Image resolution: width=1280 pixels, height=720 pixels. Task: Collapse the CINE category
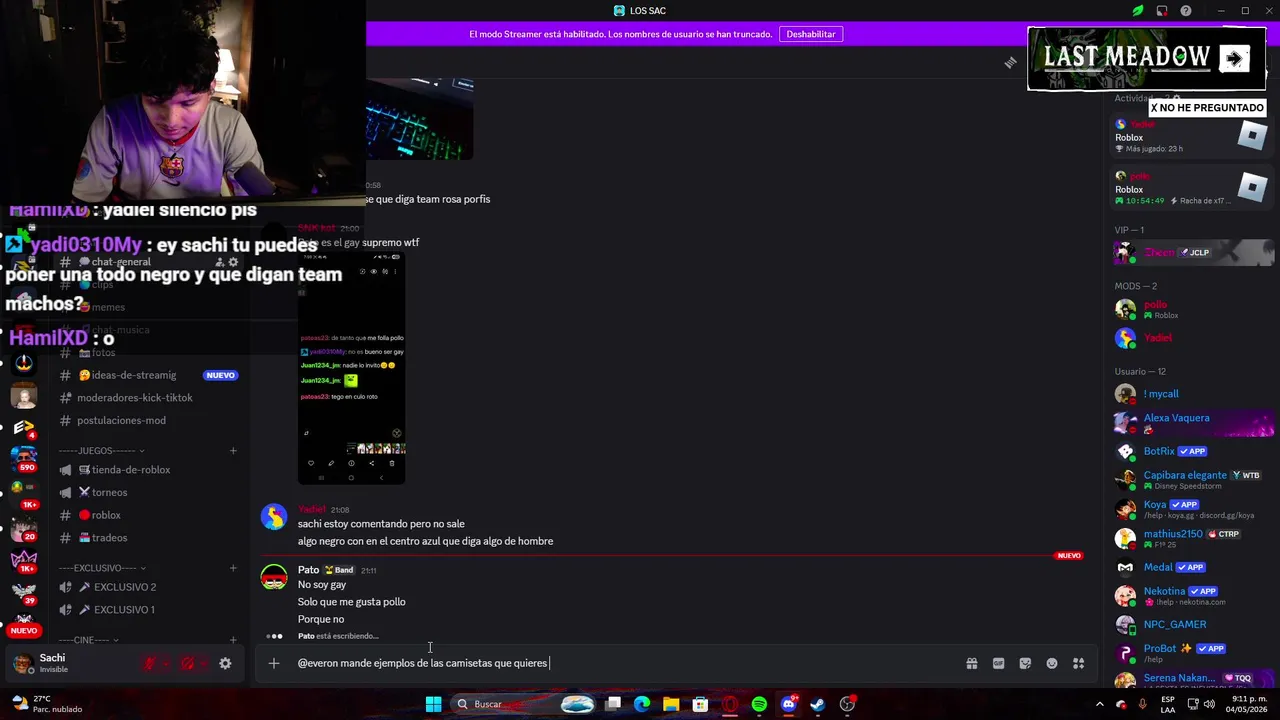[x=88, y=640]
